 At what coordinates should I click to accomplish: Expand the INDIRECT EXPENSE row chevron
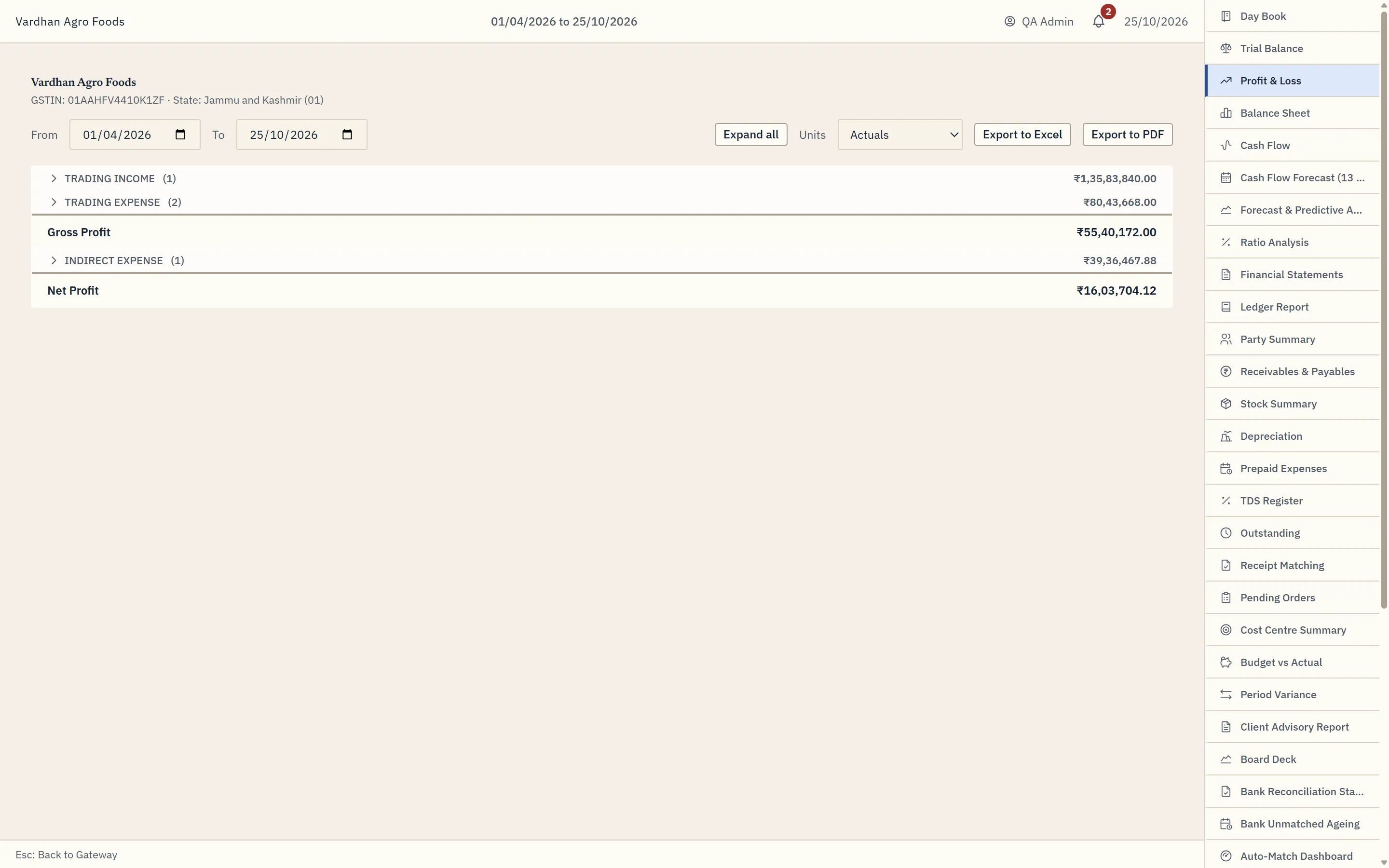[x=54, y=260]
